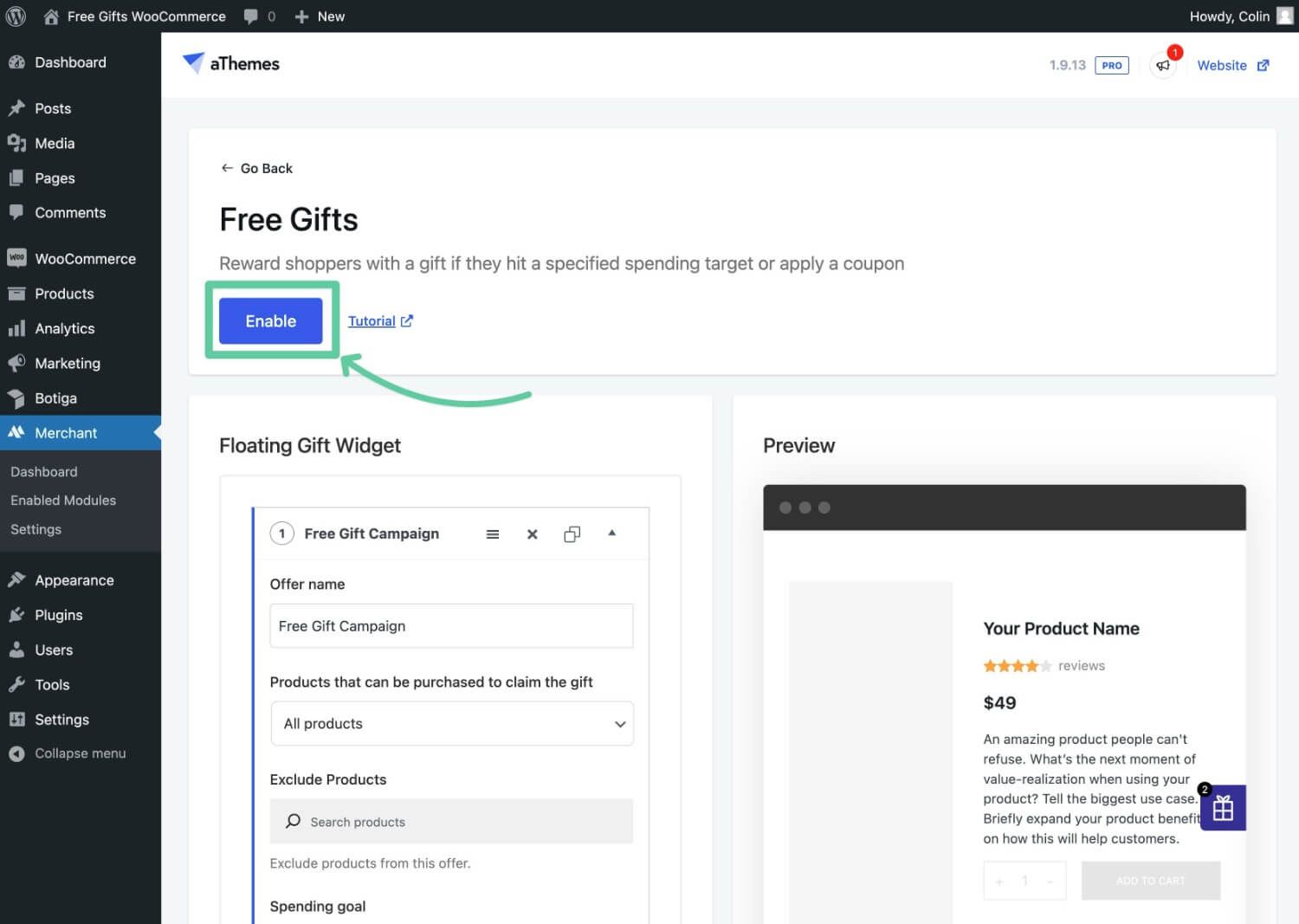Duplicate the Free Gift Campaign with copy icon
1299x924 pixels.
click(572, 534)
